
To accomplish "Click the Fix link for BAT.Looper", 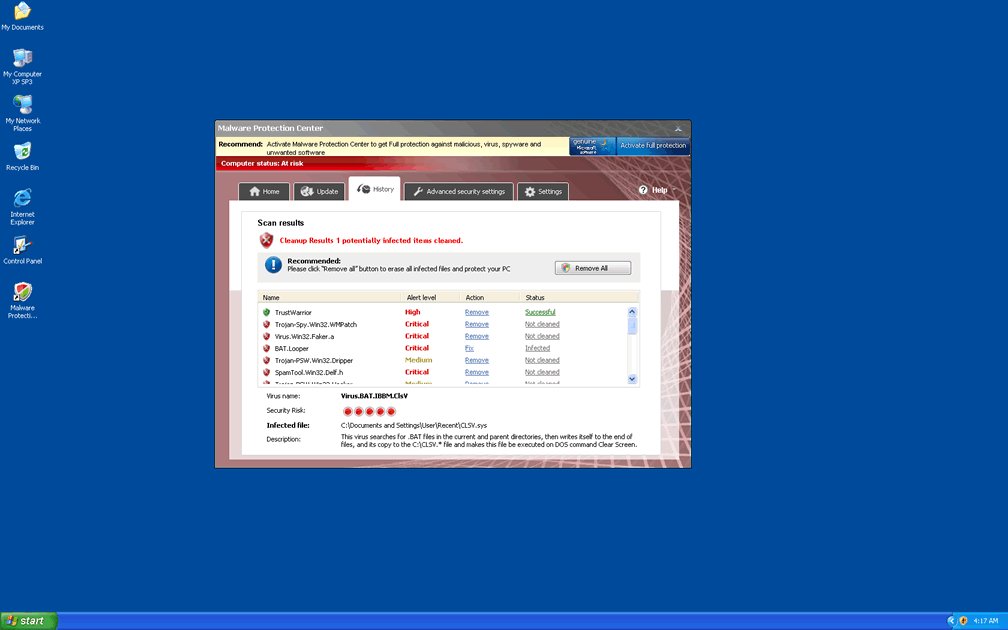I will point(469,348).
